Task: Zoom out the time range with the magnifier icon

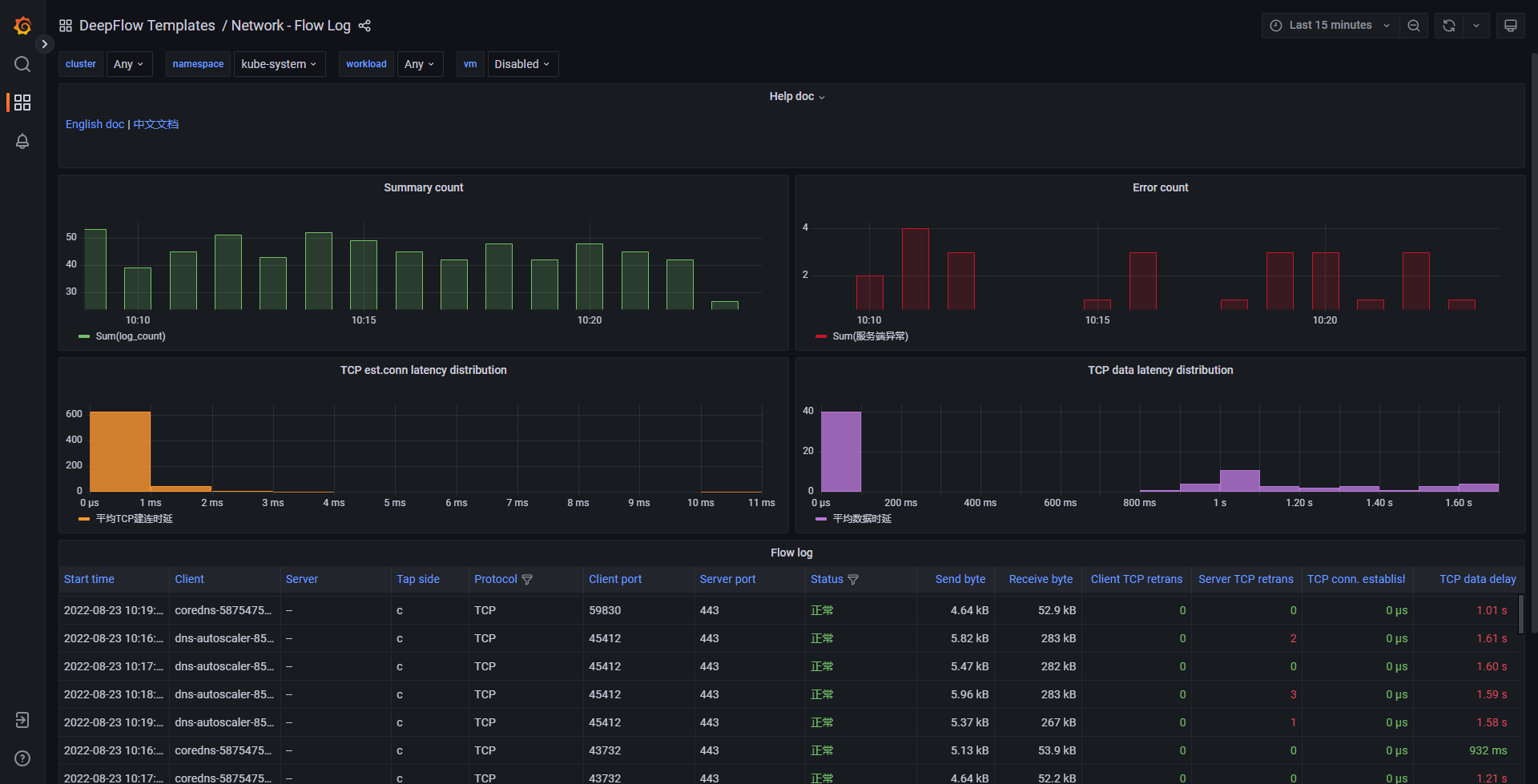Action: point(1413,25)
